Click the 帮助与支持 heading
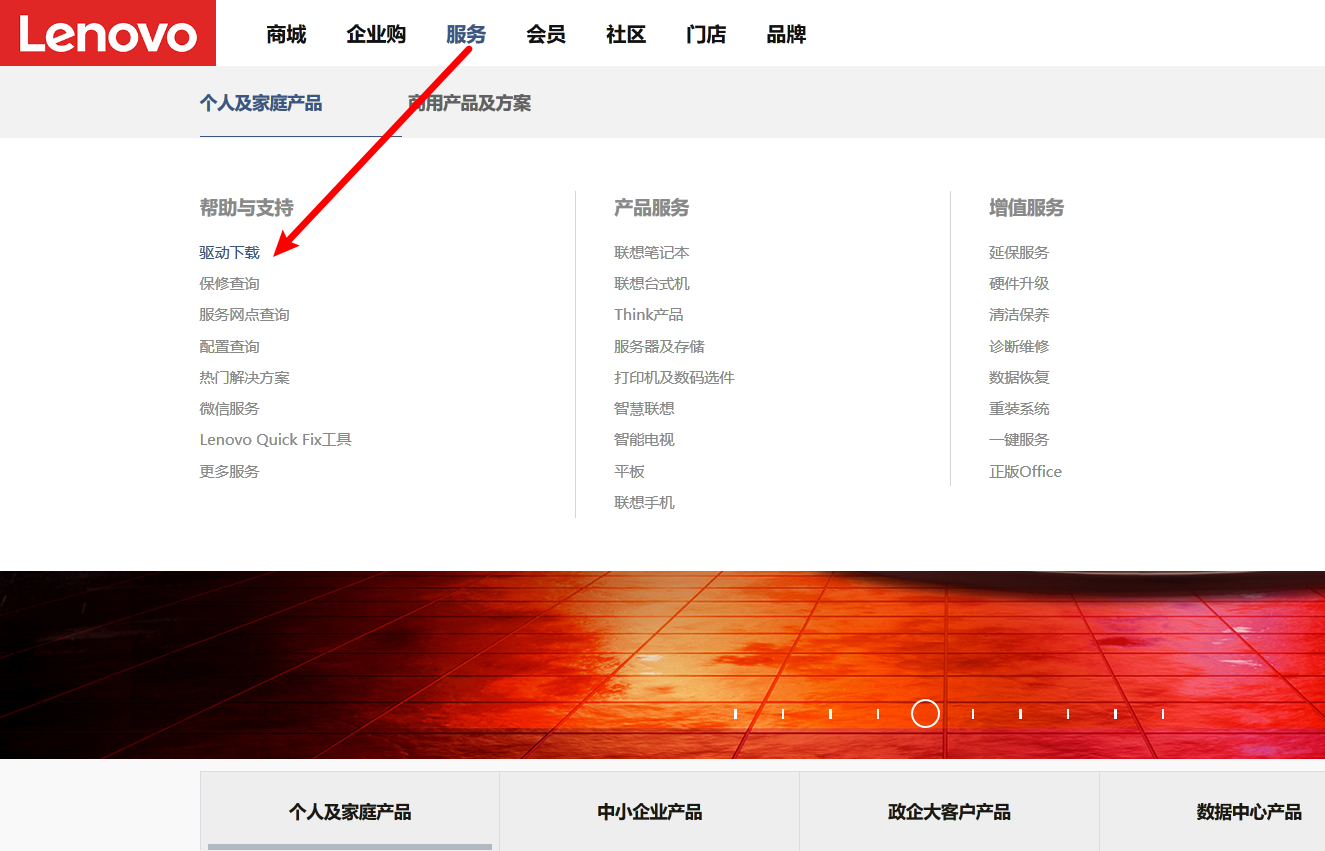 coord(246,208)
